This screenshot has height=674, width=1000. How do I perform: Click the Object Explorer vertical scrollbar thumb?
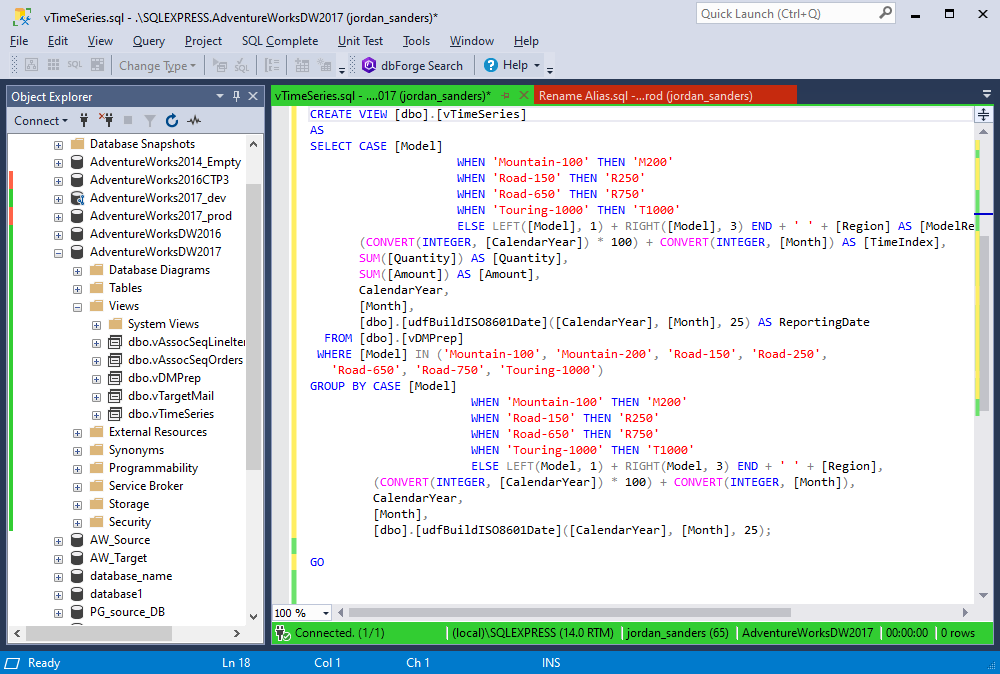254,326
